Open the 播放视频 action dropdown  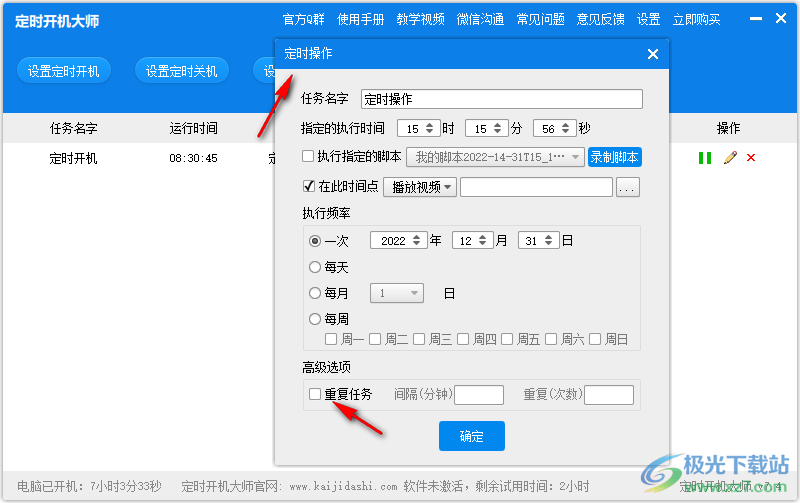[x=420, y=187]
